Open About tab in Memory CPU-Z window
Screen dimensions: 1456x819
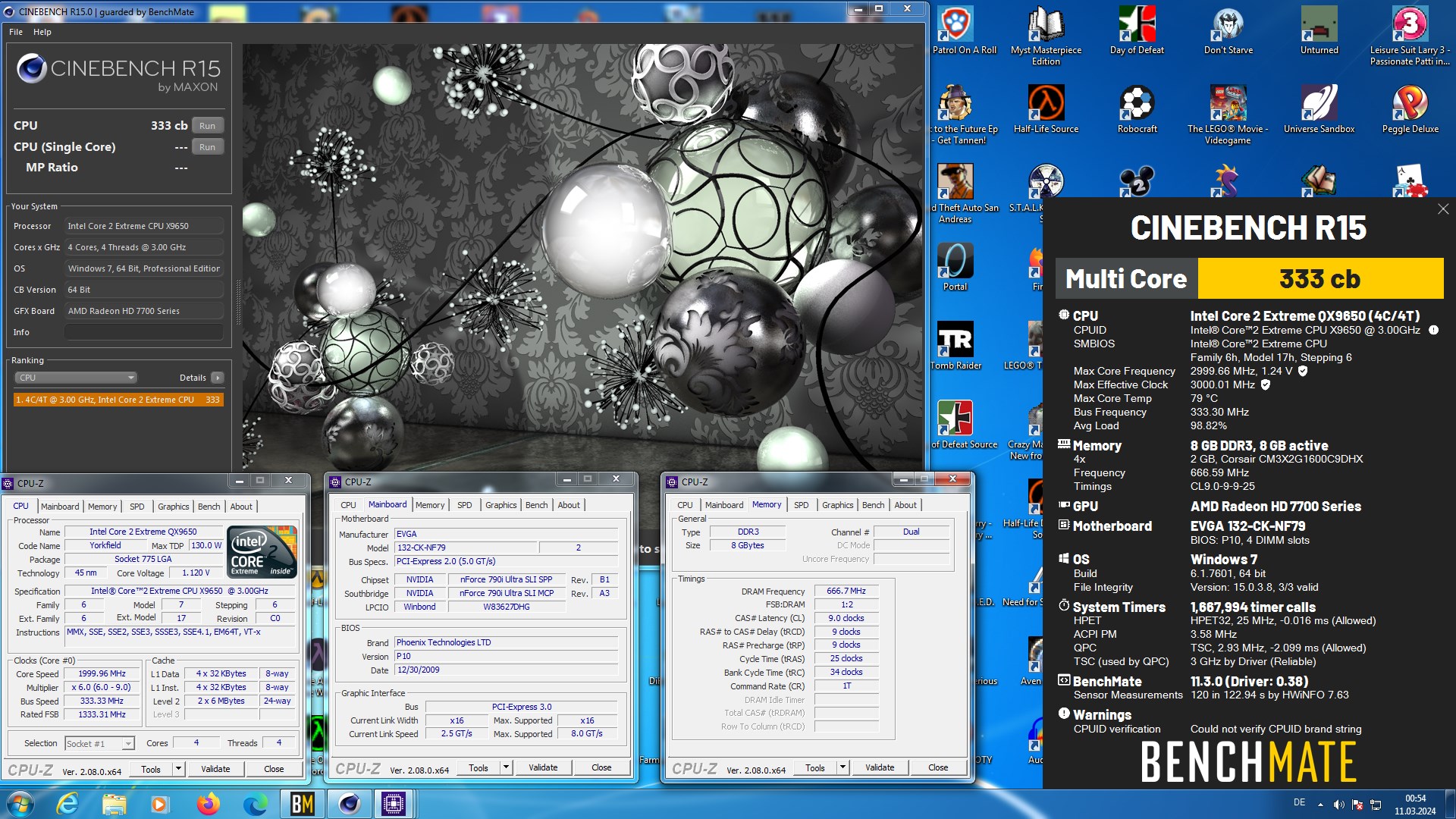click(905, 505)
